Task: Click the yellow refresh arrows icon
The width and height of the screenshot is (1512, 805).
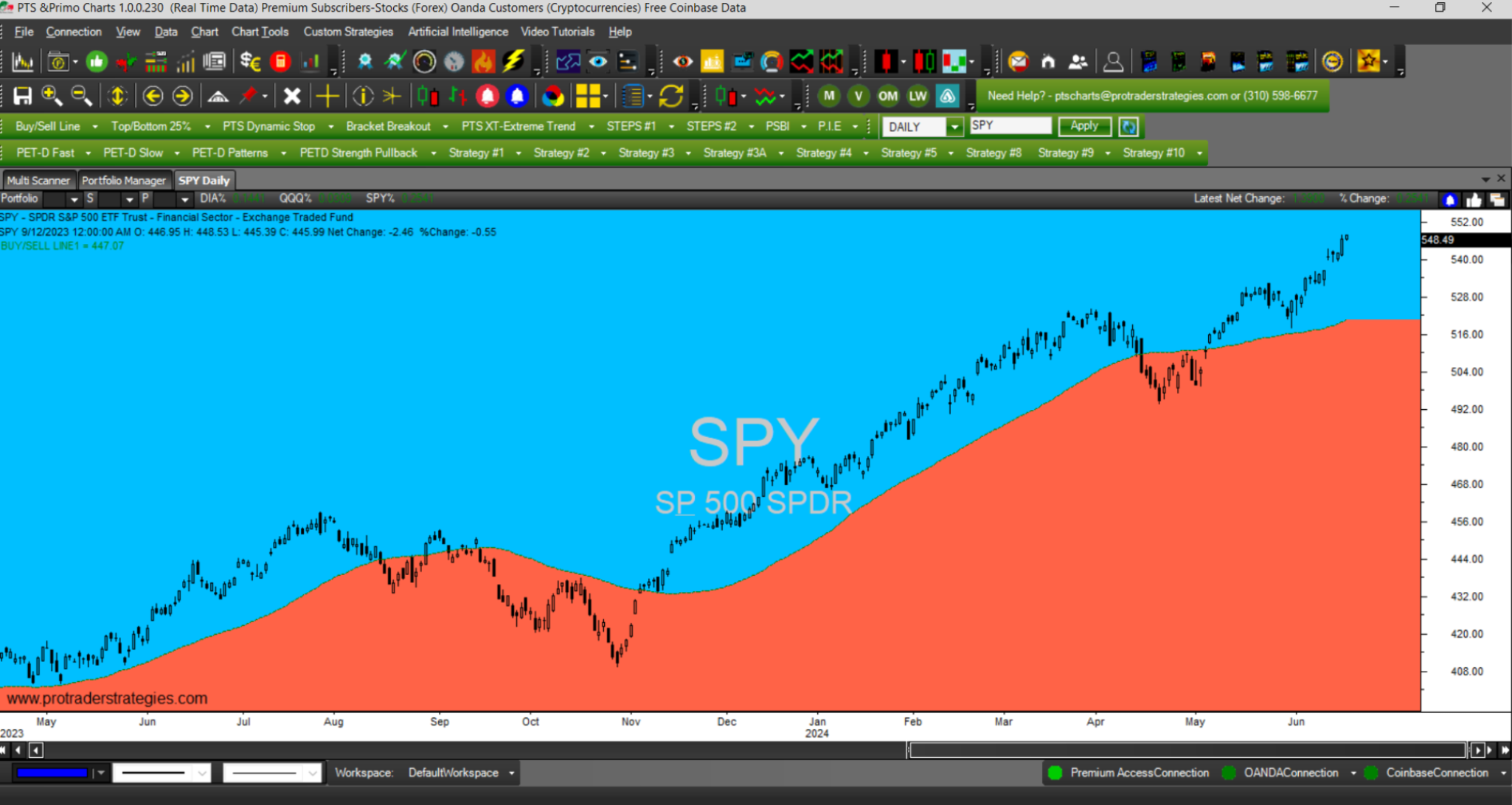Action: tap(671, 96)
